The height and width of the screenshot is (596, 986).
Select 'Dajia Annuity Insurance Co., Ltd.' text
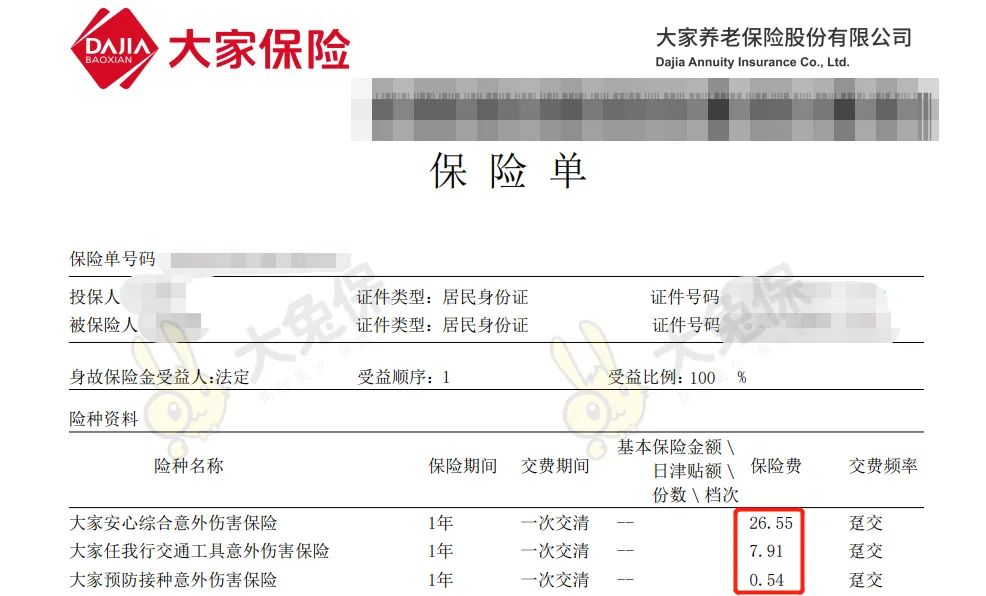coord(752,62)
